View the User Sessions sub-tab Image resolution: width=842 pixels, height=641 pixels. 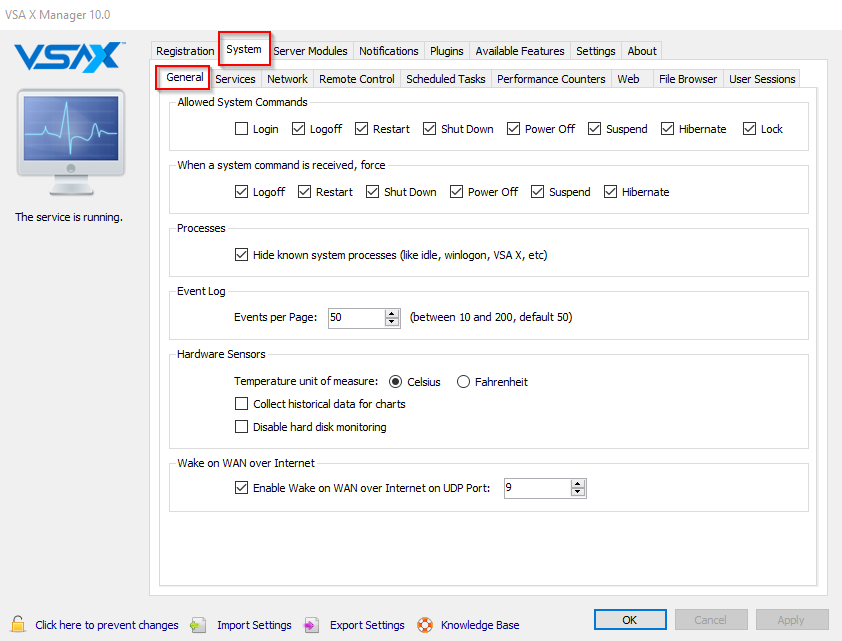762,79
